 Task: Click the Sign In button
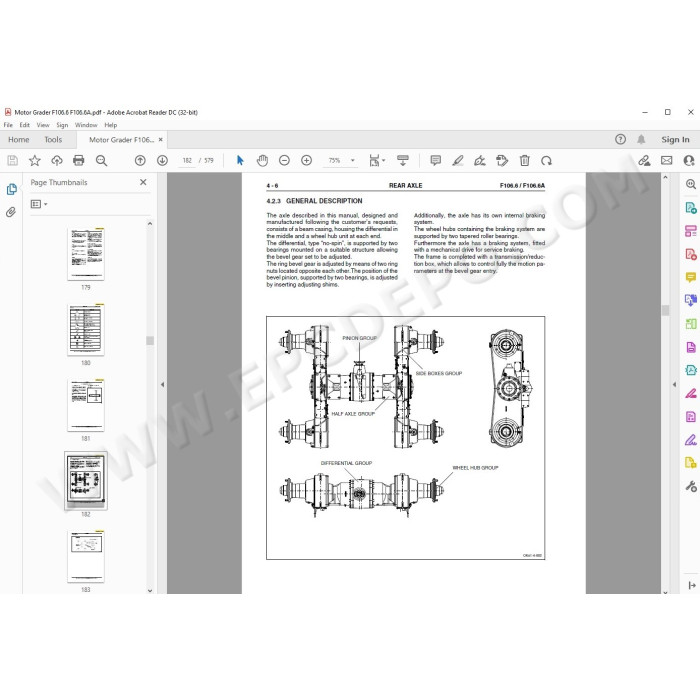(x=675, y=140)
